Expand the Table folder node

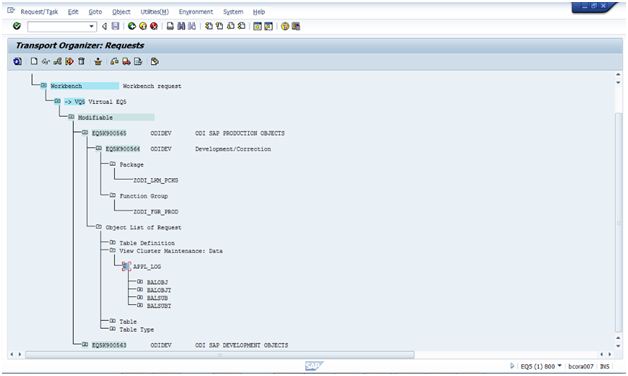113,321
